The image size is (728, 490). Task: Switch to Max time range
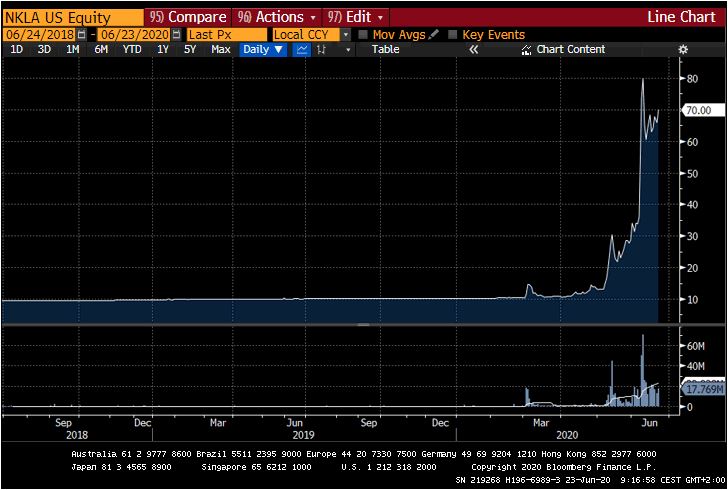pos(221,49)
